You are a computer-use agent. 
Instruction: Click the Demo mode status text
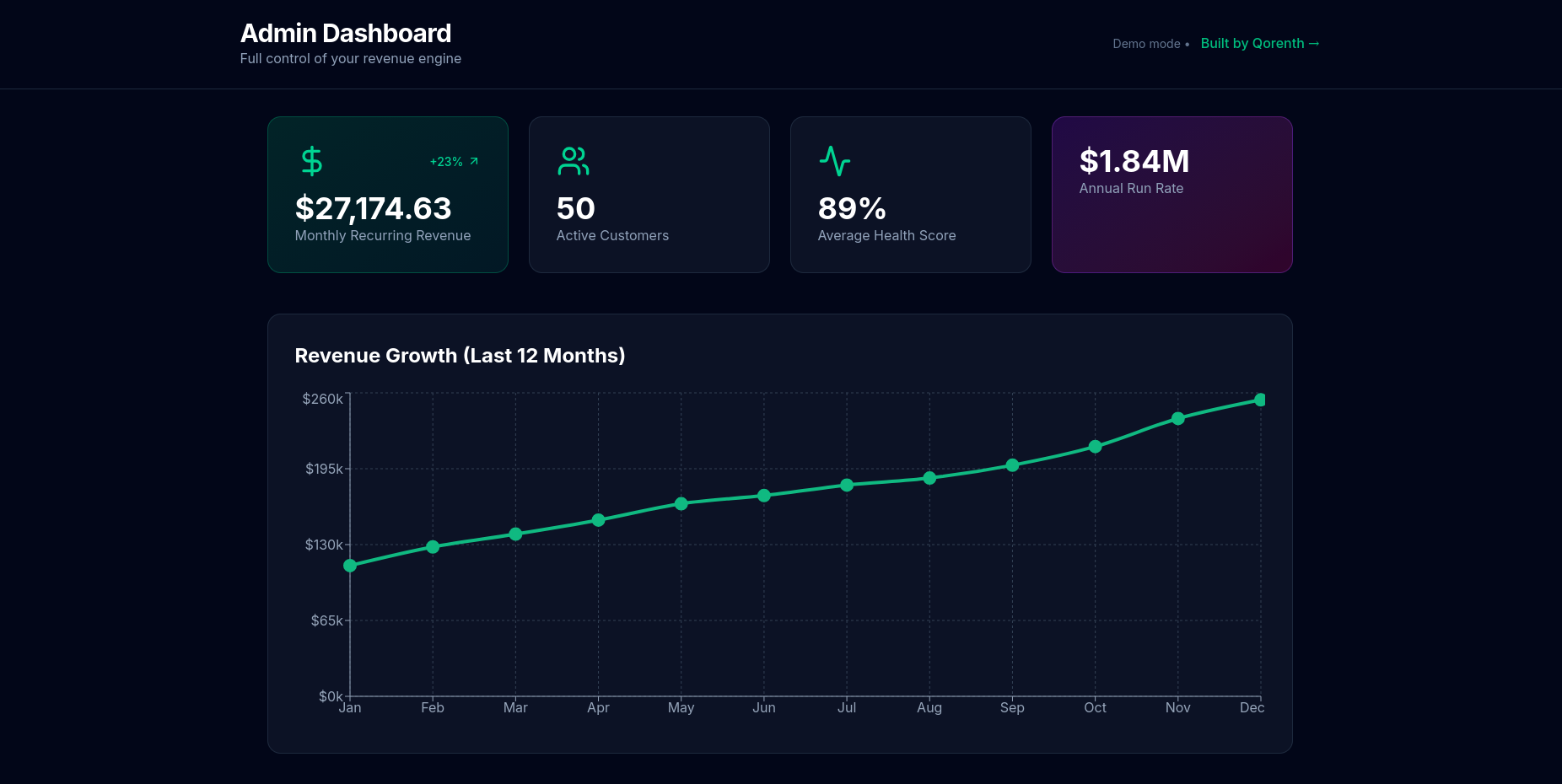pos(1147,44)
